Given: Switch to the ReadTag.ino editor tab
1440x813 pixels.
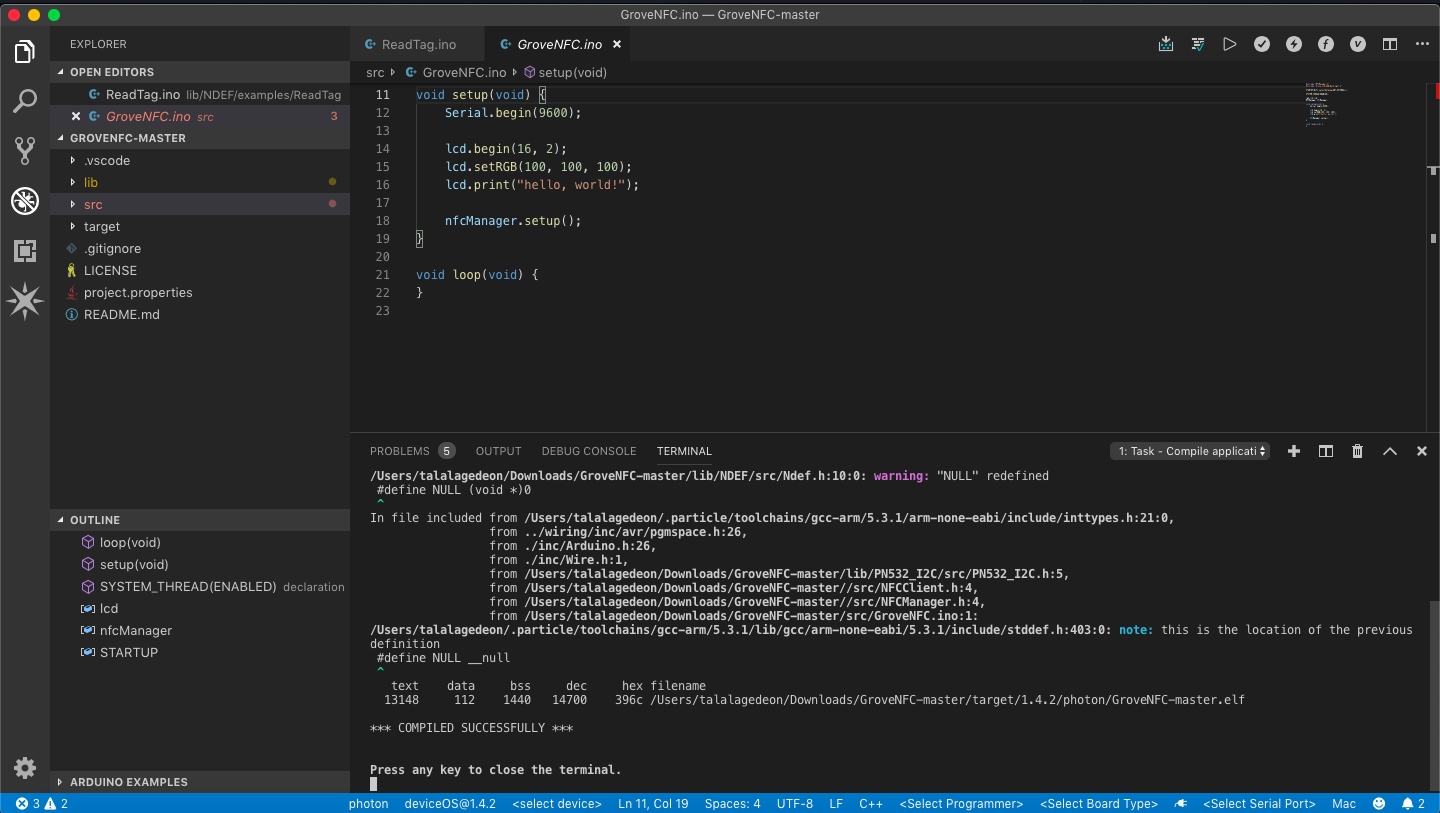Looking at the screenshot, I should [x=418, y=44].
